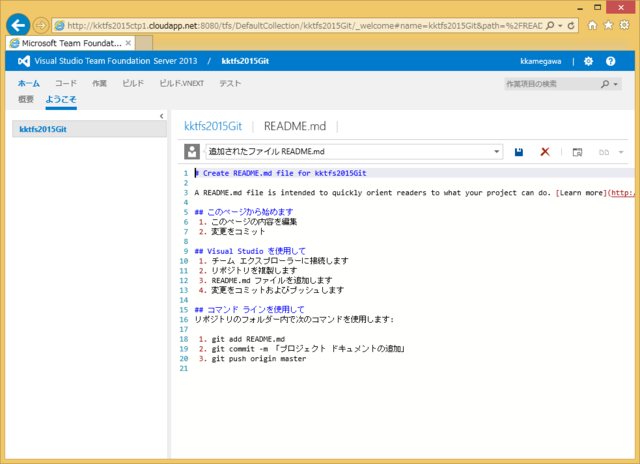Viewport: 640px width, 464px height.
Task: Click the refresh icon in address bar
Action: coord(571,26)
